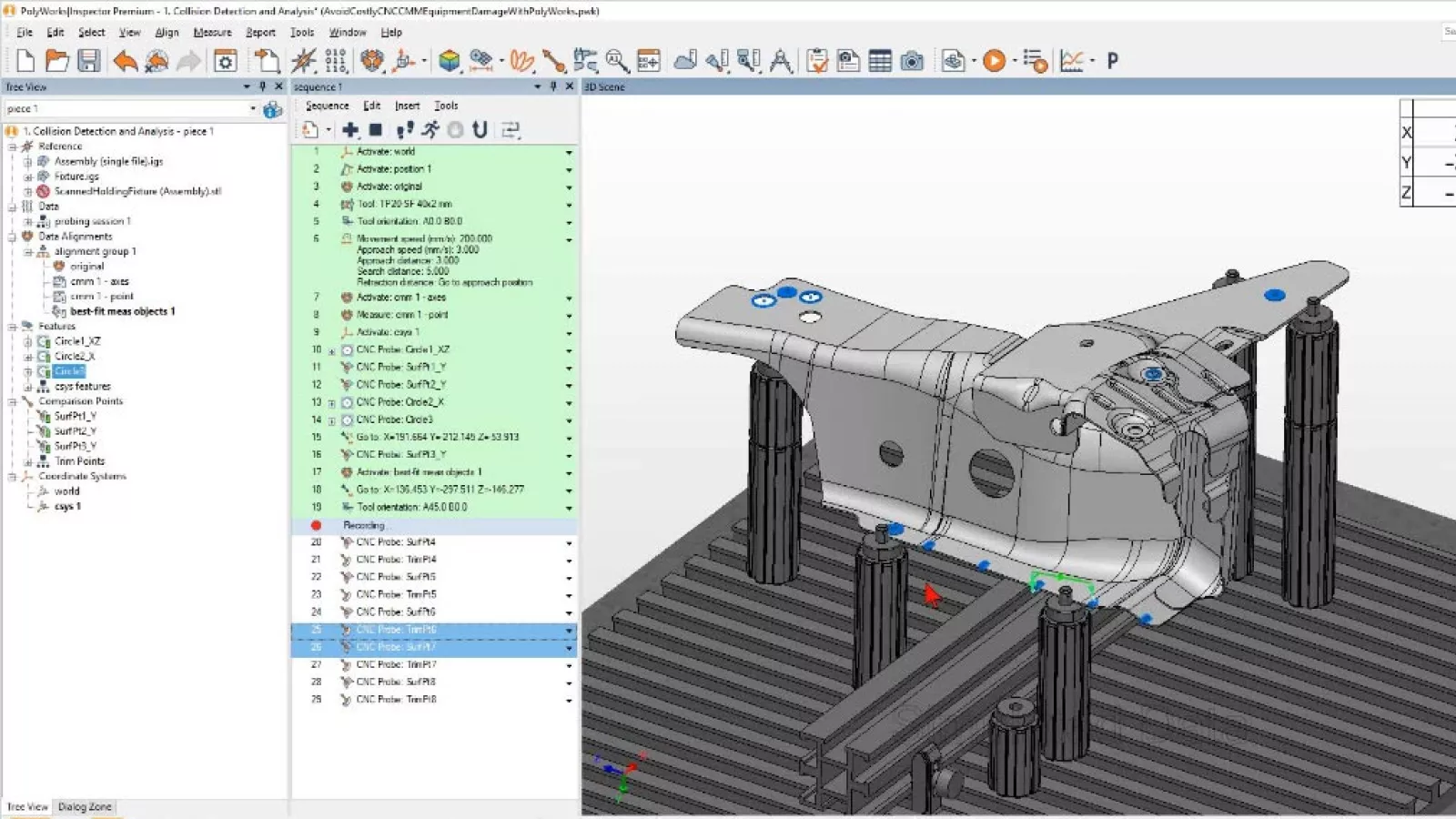Open a project with the folder icon
1456x819 pixels.
tap(57, 61)
